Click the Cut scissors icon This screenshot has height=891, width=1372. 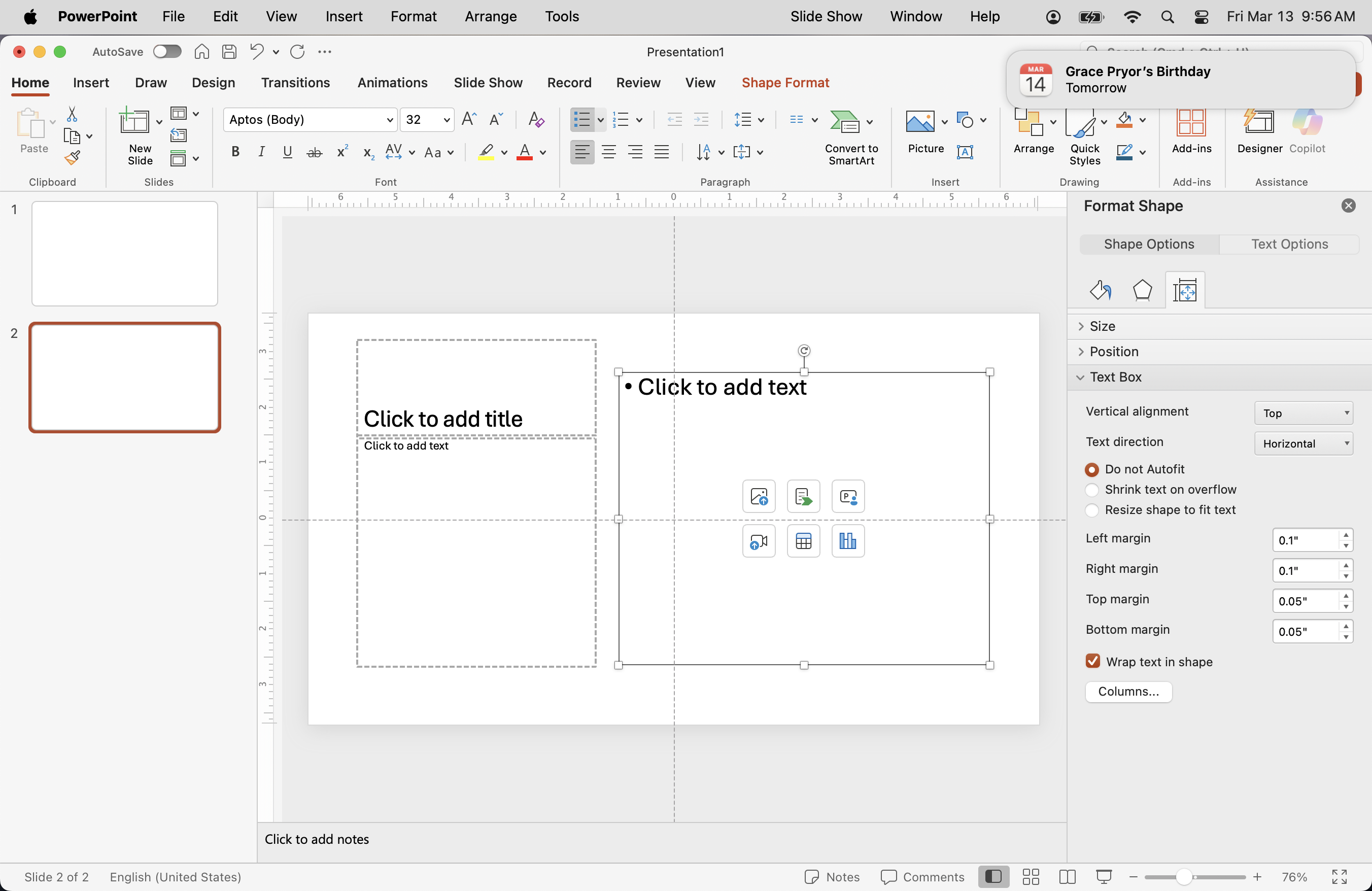click(72, 114)
